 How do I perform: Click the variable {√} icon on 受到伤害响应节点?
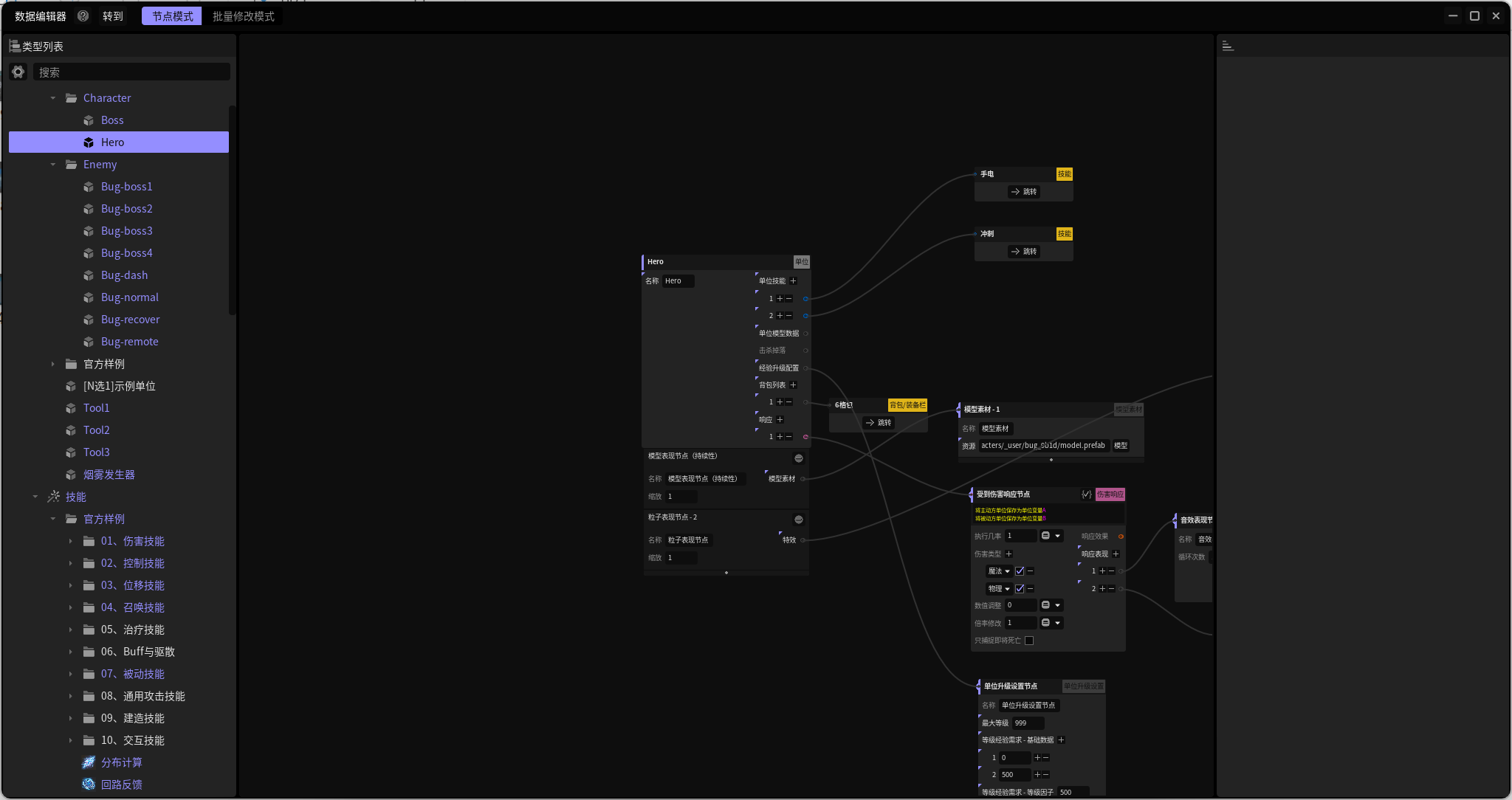click(x=1087, y=494)
